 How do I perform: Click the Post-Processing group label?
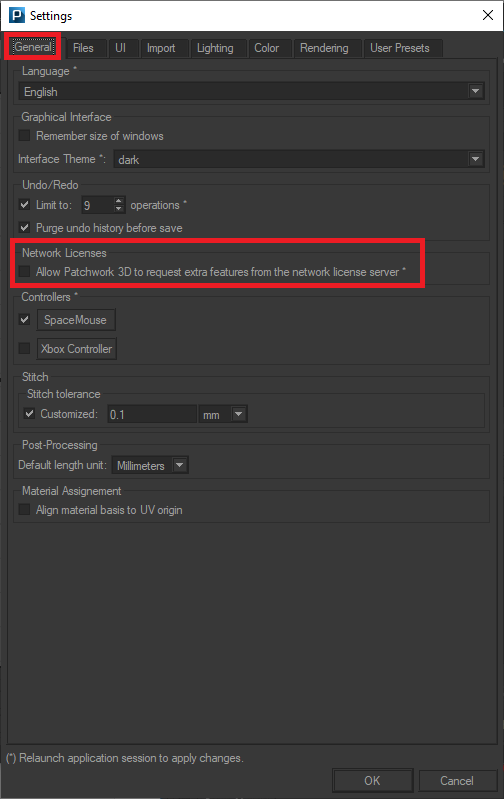60,445
